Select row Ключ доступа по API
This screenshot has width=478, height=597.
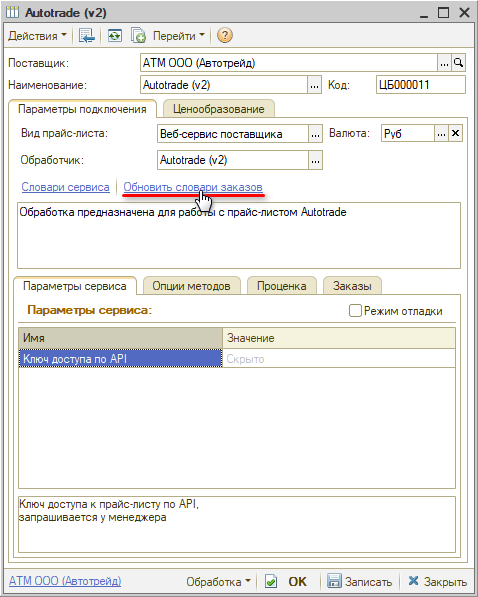point(120,359)
